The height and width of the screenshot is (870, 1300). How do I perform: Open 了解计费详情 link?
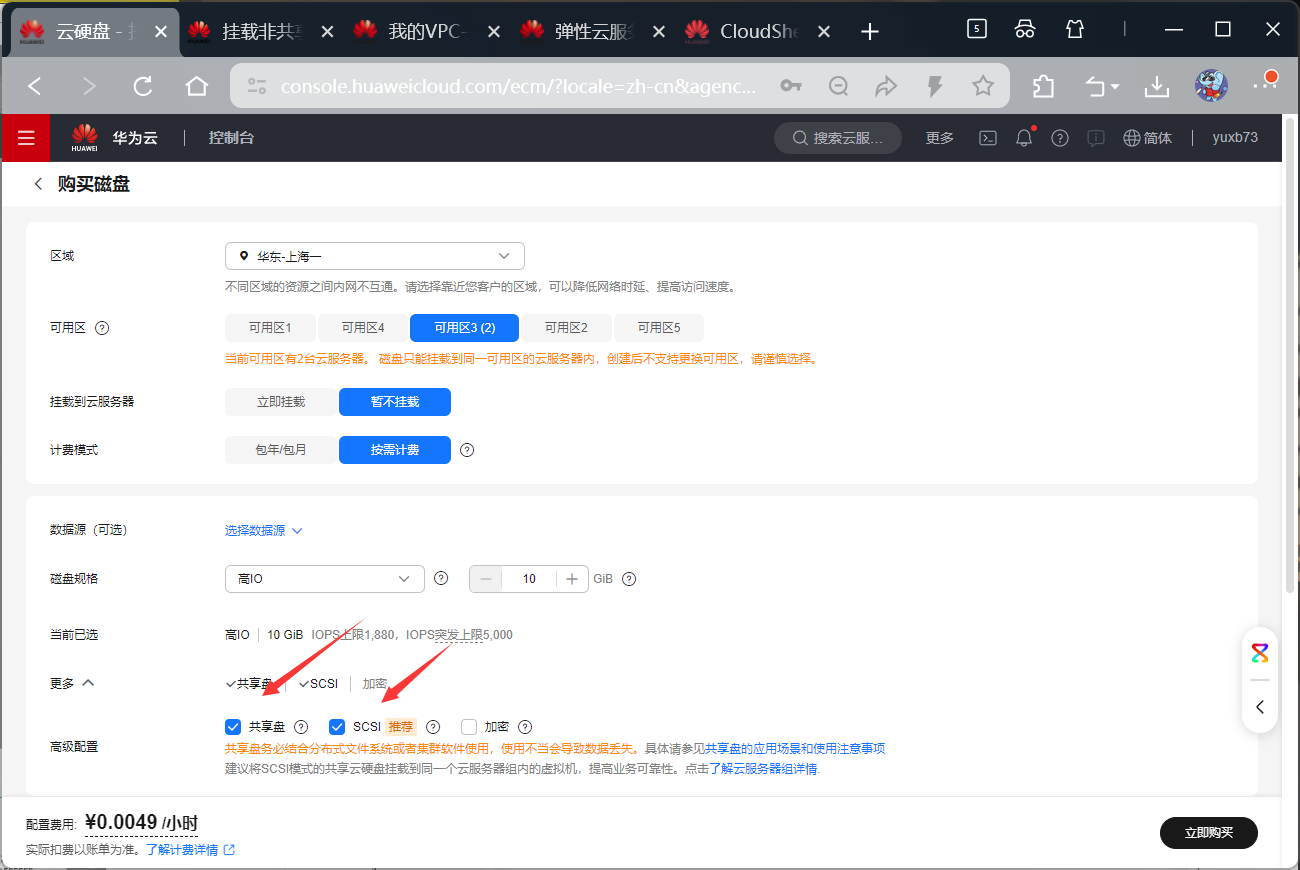pos(190,850)
